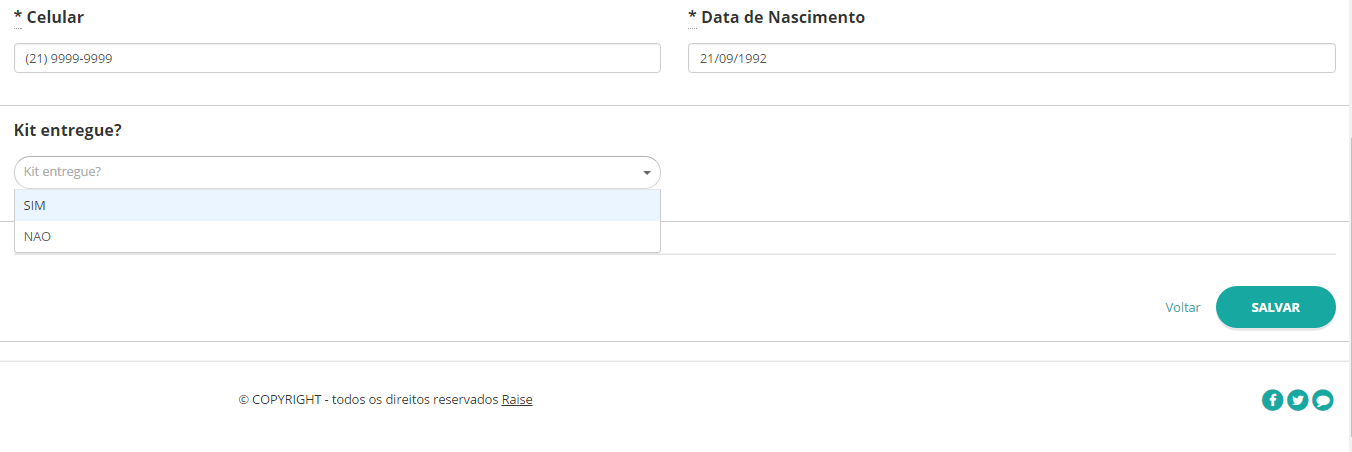The image size is (1352, 452).
Task: Click the Kit entregue? section heading
Action: pyautogui.click(x=68, y=131)
